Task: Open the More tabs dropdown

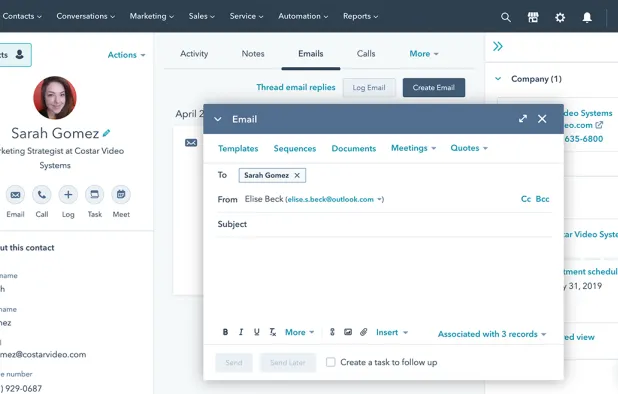Action: pos(424,54)
